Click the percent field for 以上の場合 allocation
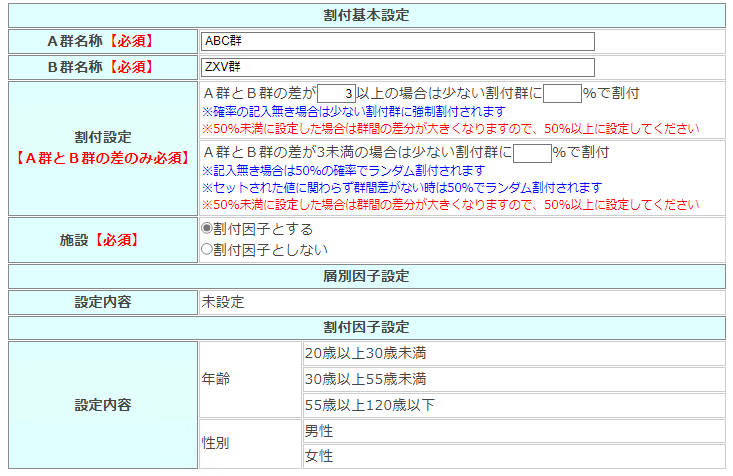 tap(562, 94)
